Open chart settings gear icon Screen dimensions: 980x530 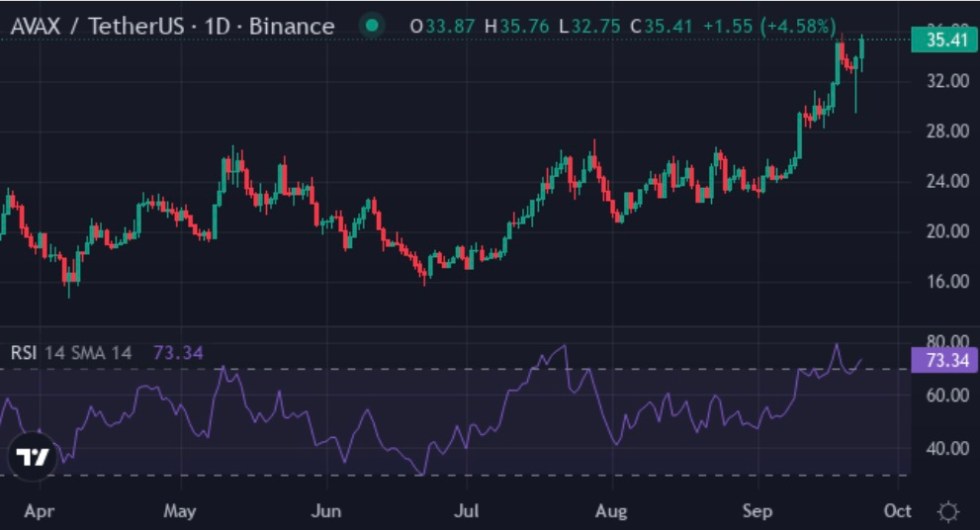click(x=948, y=512)
